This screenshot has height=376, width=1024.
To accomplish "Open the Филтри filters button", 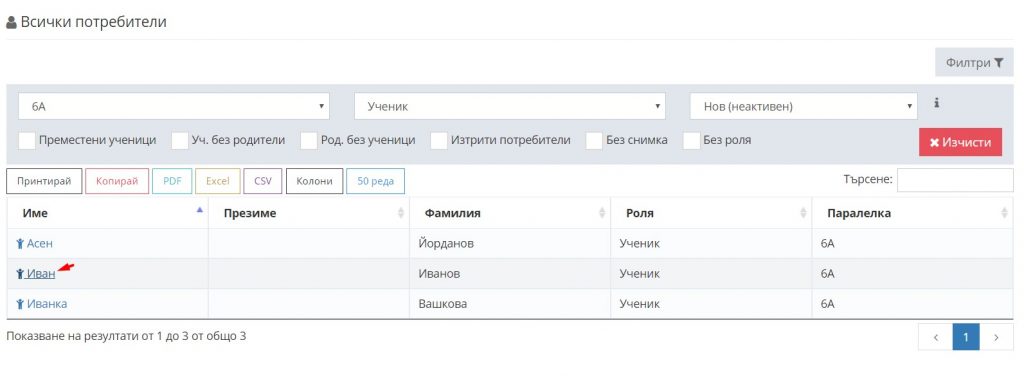I will pos(974,63).
